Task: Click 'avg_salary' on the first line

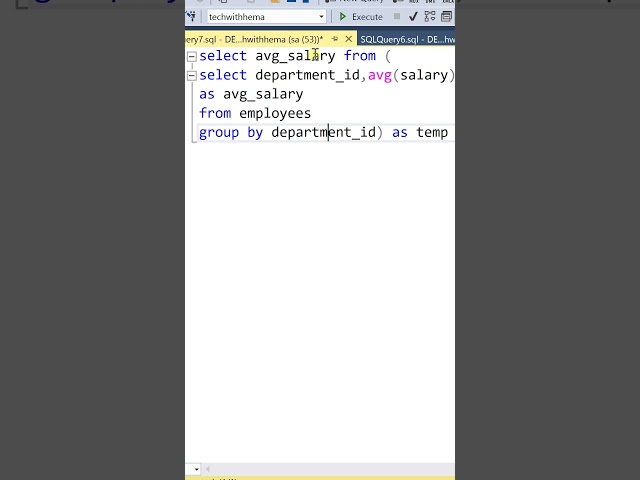Action: pyautogui.click(x=295, y=56)
